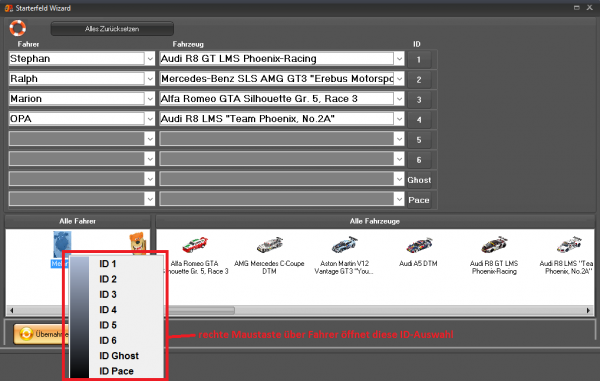Click the vehicle list horizontal scrollbar thumb

(x=201, y=310)
